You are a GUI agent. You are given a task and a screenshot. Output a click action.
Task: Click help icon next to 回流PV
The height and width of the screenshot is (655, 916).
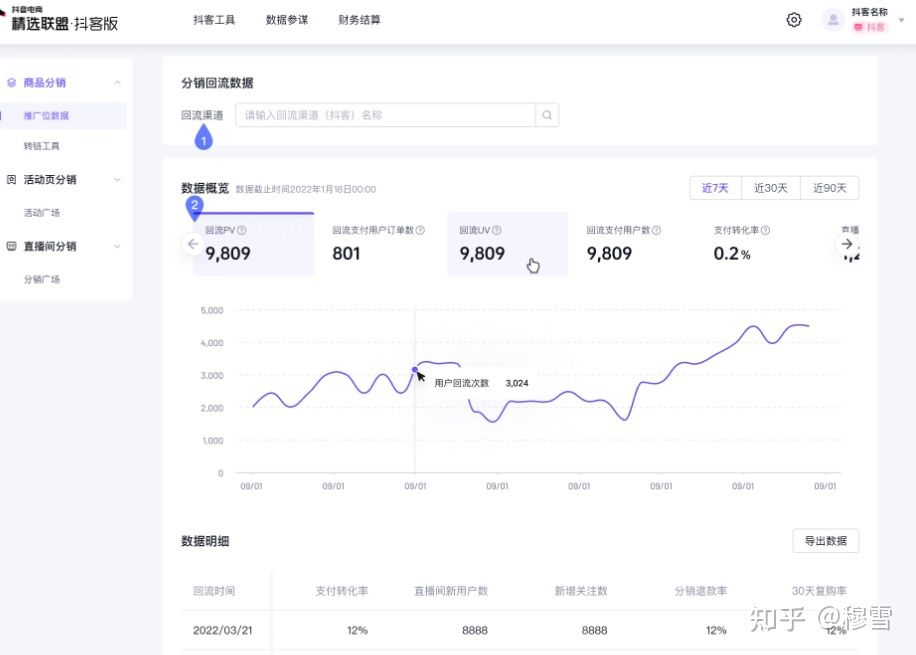(x=242, y=230)
